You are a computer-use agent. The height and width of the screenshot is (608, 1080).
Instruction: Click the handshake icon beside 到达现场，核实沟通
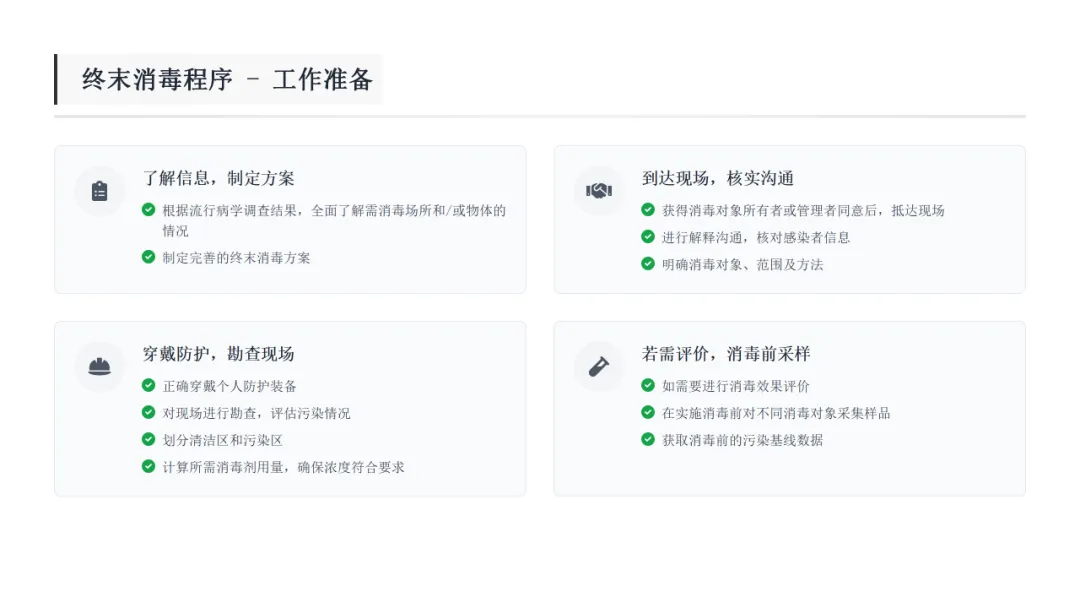tap(599, 191)
